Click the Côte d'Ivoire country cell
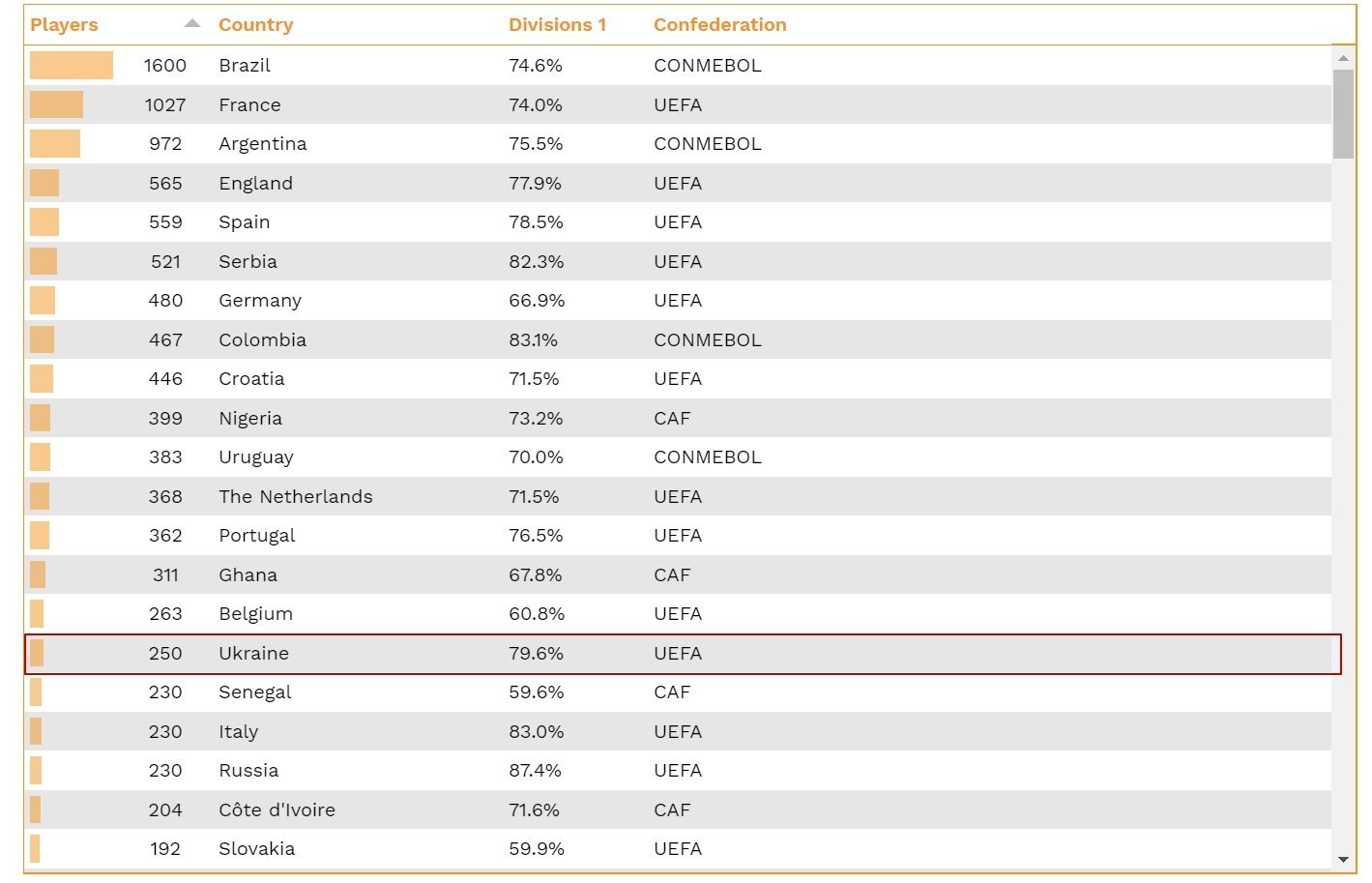Image resolution: width=1372 pixels, height=883 pixels. pyautogui.click(x=277, y=810)
